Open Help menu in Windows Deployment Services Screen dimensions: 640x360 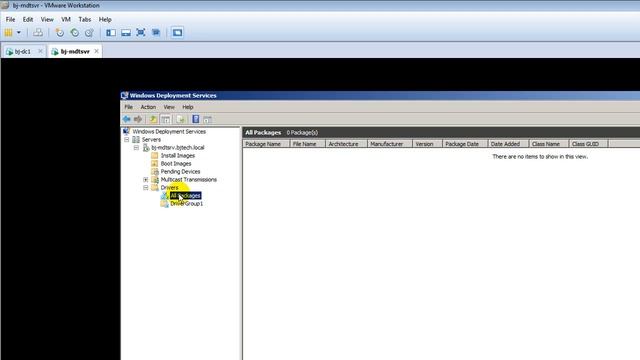pyautogui.click(x=188, y=107)
